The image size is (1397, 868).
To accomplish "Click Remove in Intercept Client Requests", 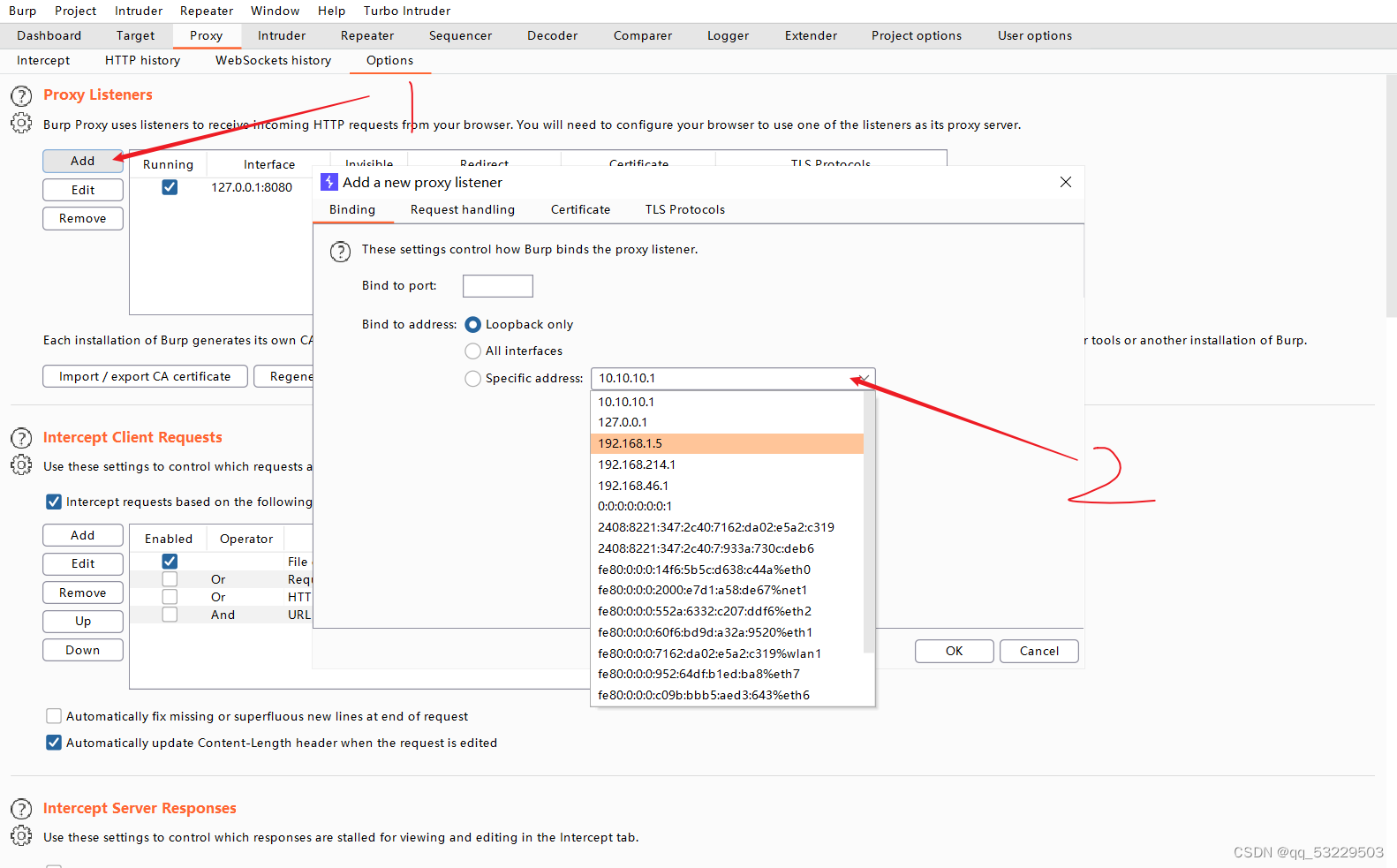I will [83, 593].
